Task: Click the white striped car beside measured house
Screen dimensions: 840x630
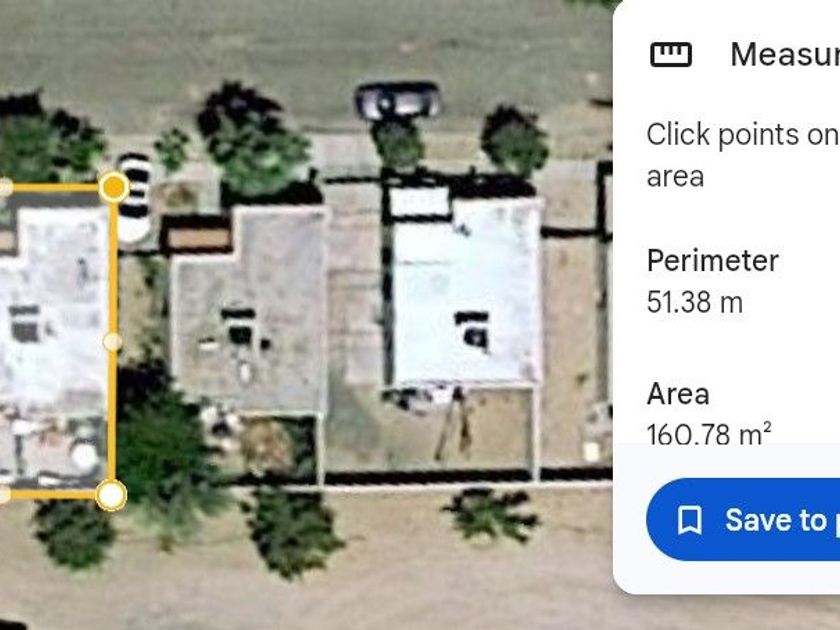Action: pyautogui.click(x=133, y=198)
